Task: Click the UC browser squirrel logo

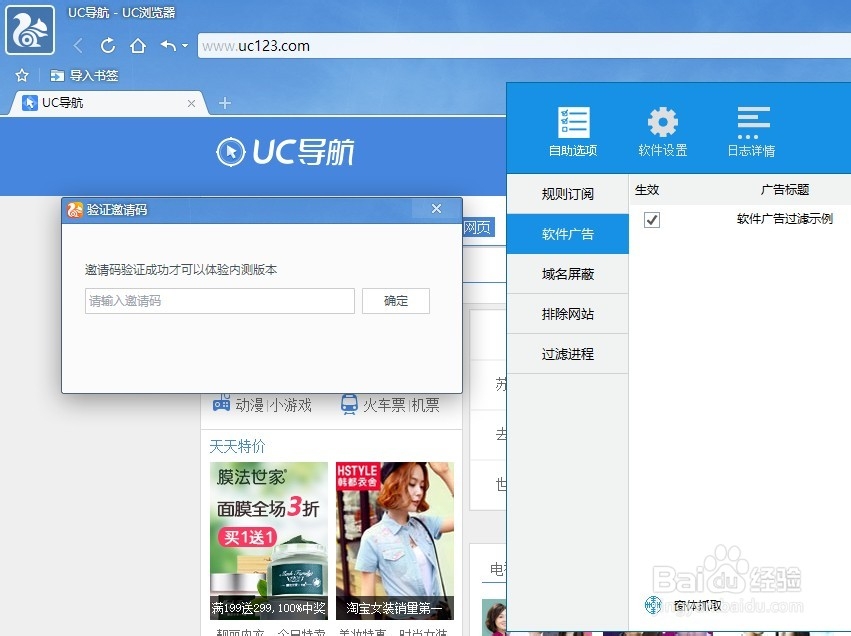Action: click(x=30, y=30)
